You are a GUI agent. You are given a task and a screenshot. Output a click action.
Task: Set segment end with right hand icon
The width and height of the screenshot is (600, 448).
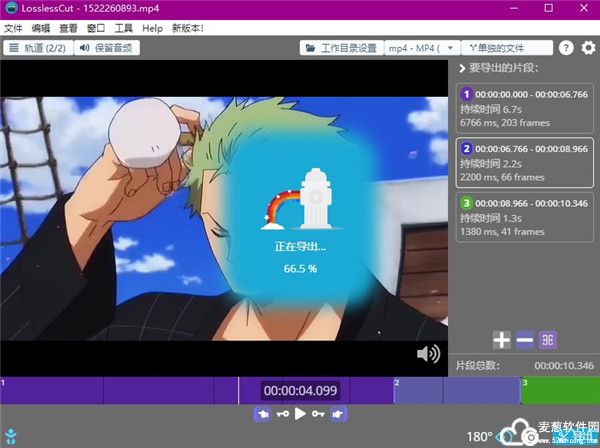click(x=338, y=414)
